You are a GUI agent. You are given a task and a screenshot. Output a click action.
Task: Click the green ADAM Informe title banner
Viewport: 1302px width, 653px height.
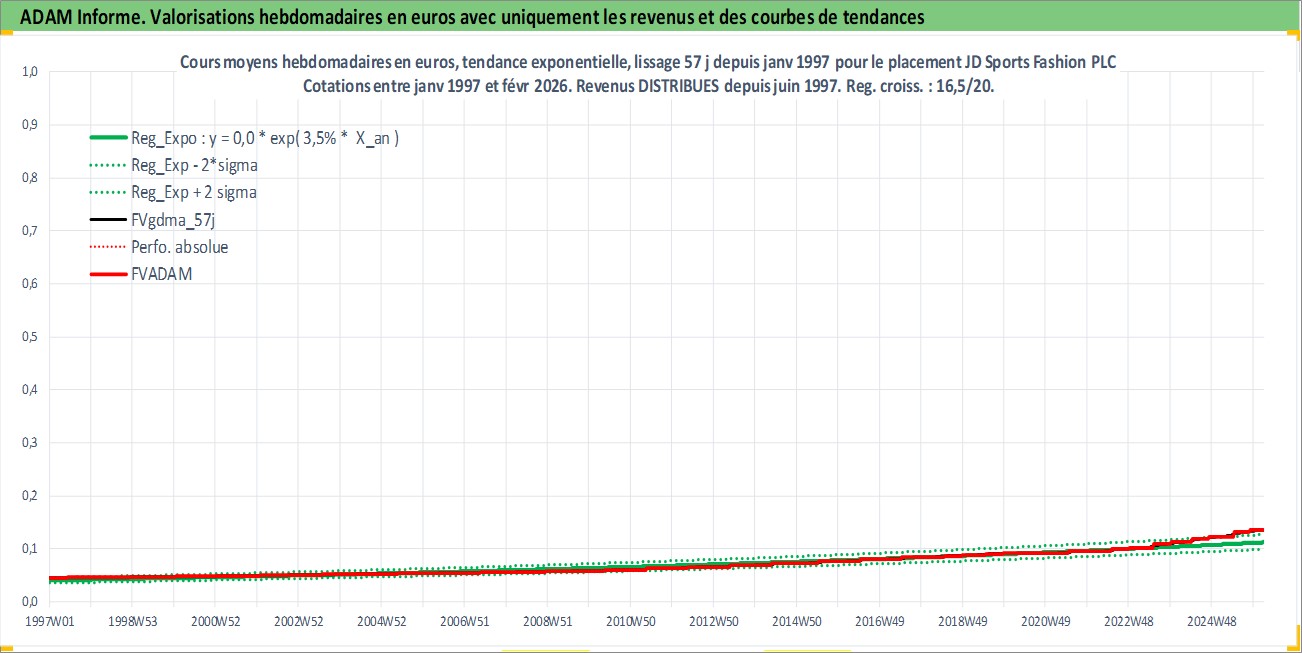pyautogui.click(x=651, y=16)
